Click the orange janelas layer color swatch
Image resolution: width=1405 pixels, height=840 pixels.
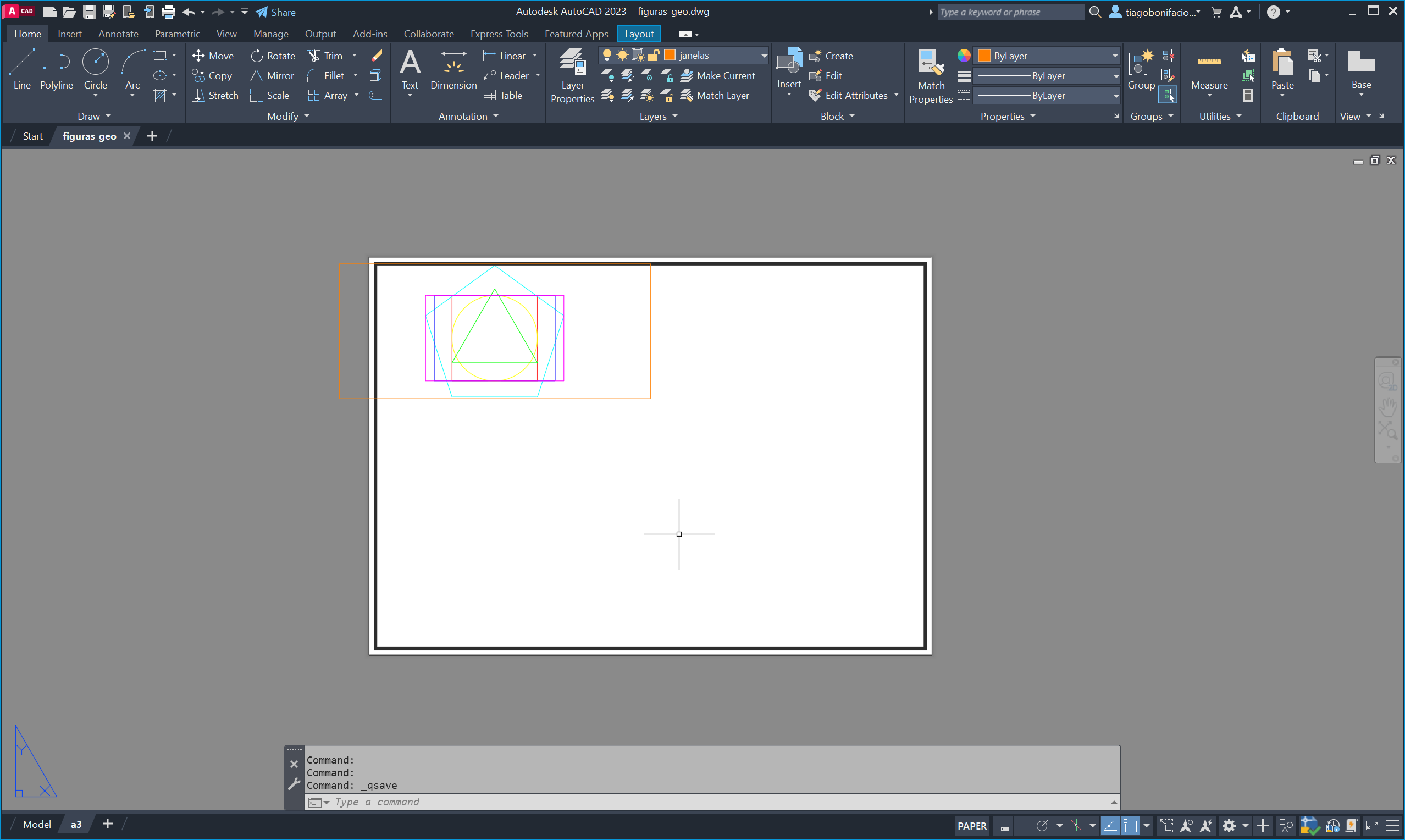(x=670, y=55)
